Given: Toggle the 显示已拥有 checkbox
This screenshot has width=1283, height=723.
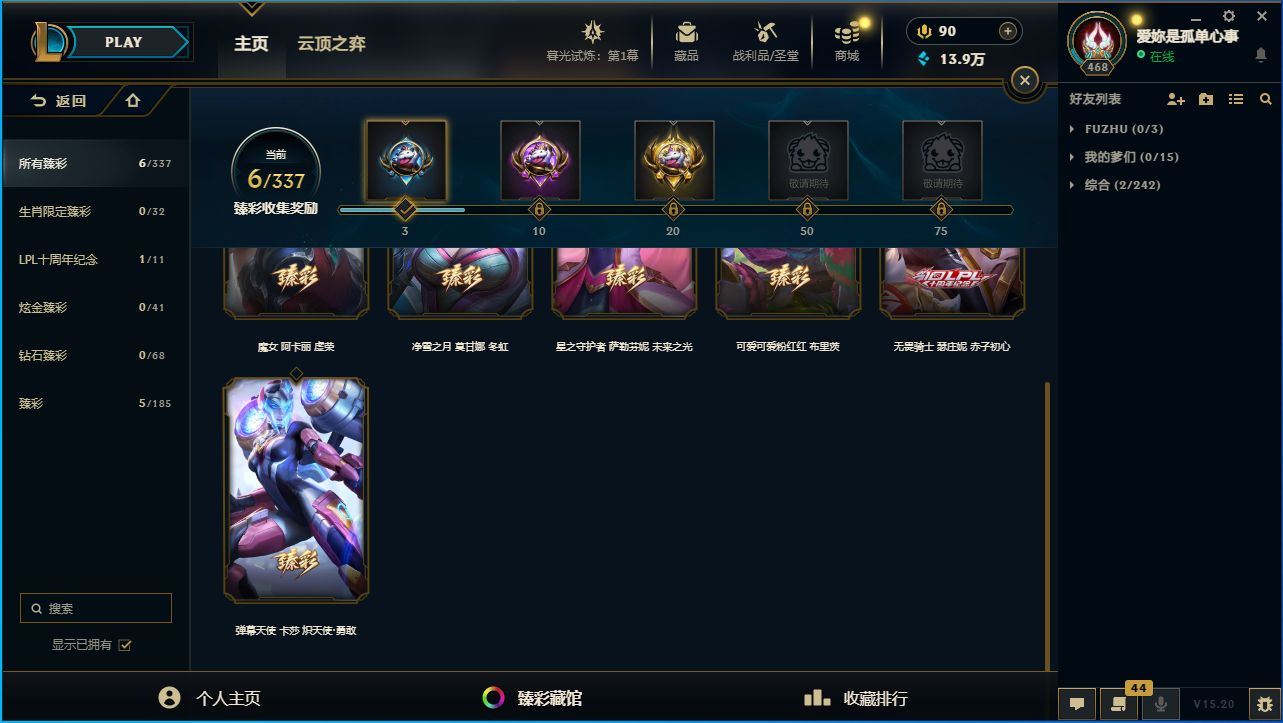Looking at the screenshot, I should 125,645.
